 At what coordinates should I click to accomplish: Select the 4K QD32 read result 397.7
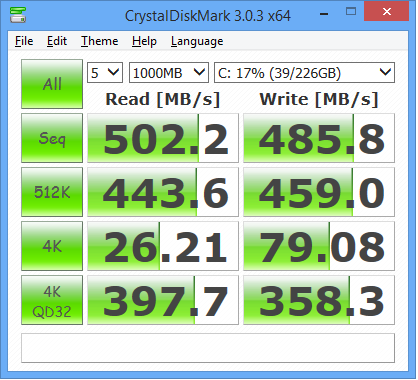click(x=163, y=300)
